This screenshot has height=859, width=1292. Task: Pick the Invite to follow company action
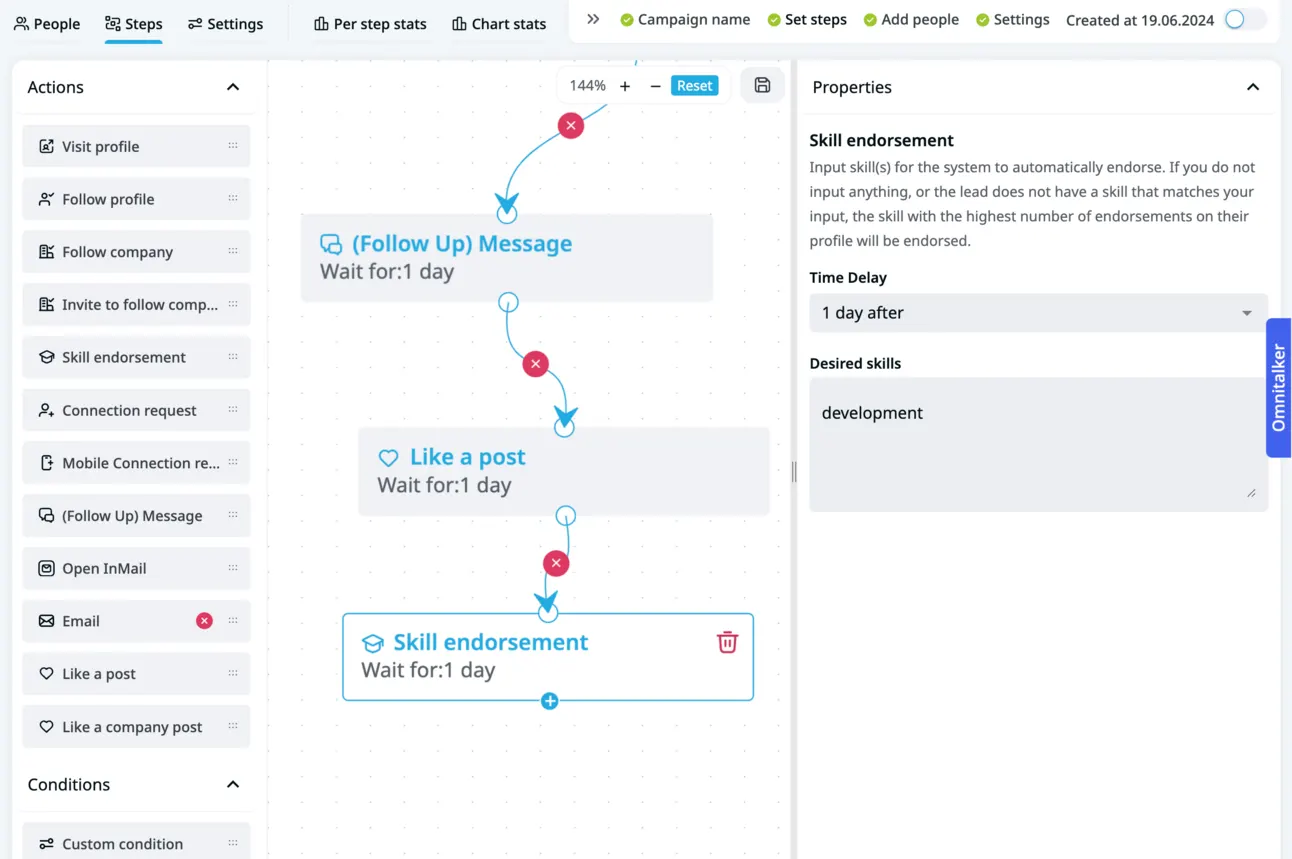pyautogui.click(x=136, y=305)
